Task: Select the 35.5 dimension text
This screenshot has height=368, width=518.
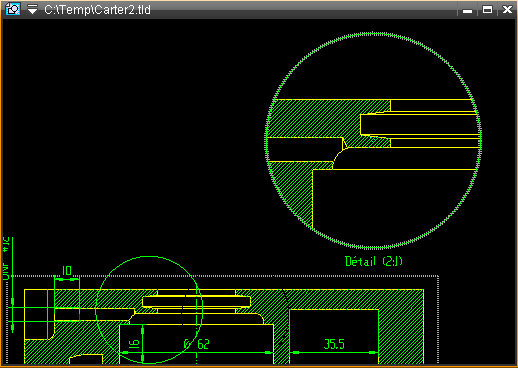Action: click(334, 344)
